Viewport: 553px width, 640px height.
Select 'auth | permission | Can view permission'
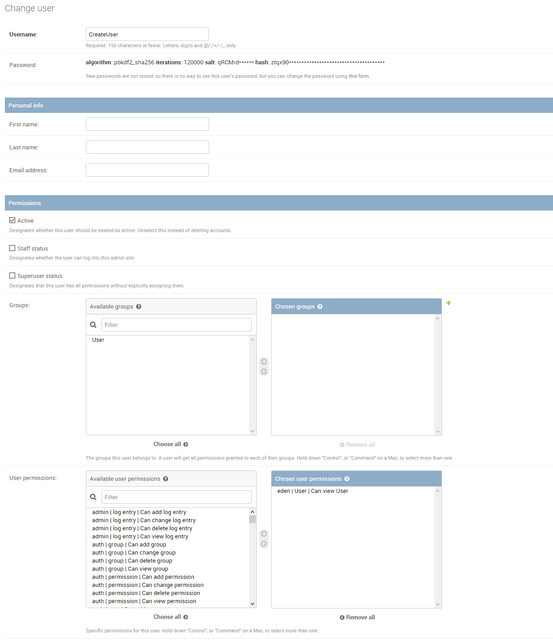[144, 601]
